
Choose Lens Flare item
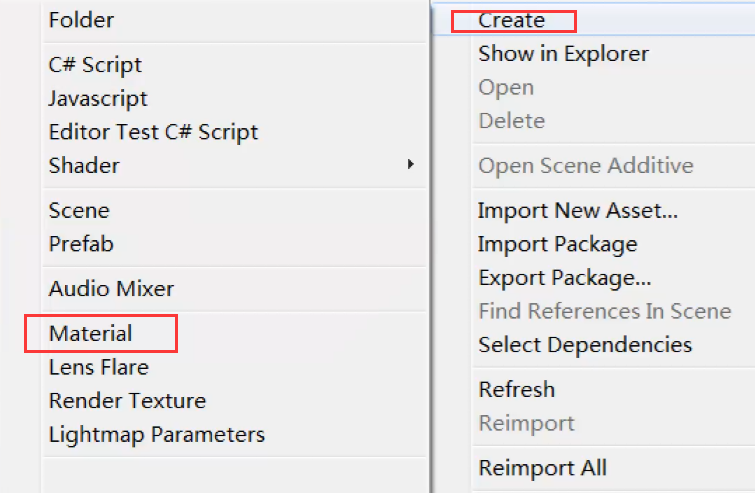click(99, 367)
